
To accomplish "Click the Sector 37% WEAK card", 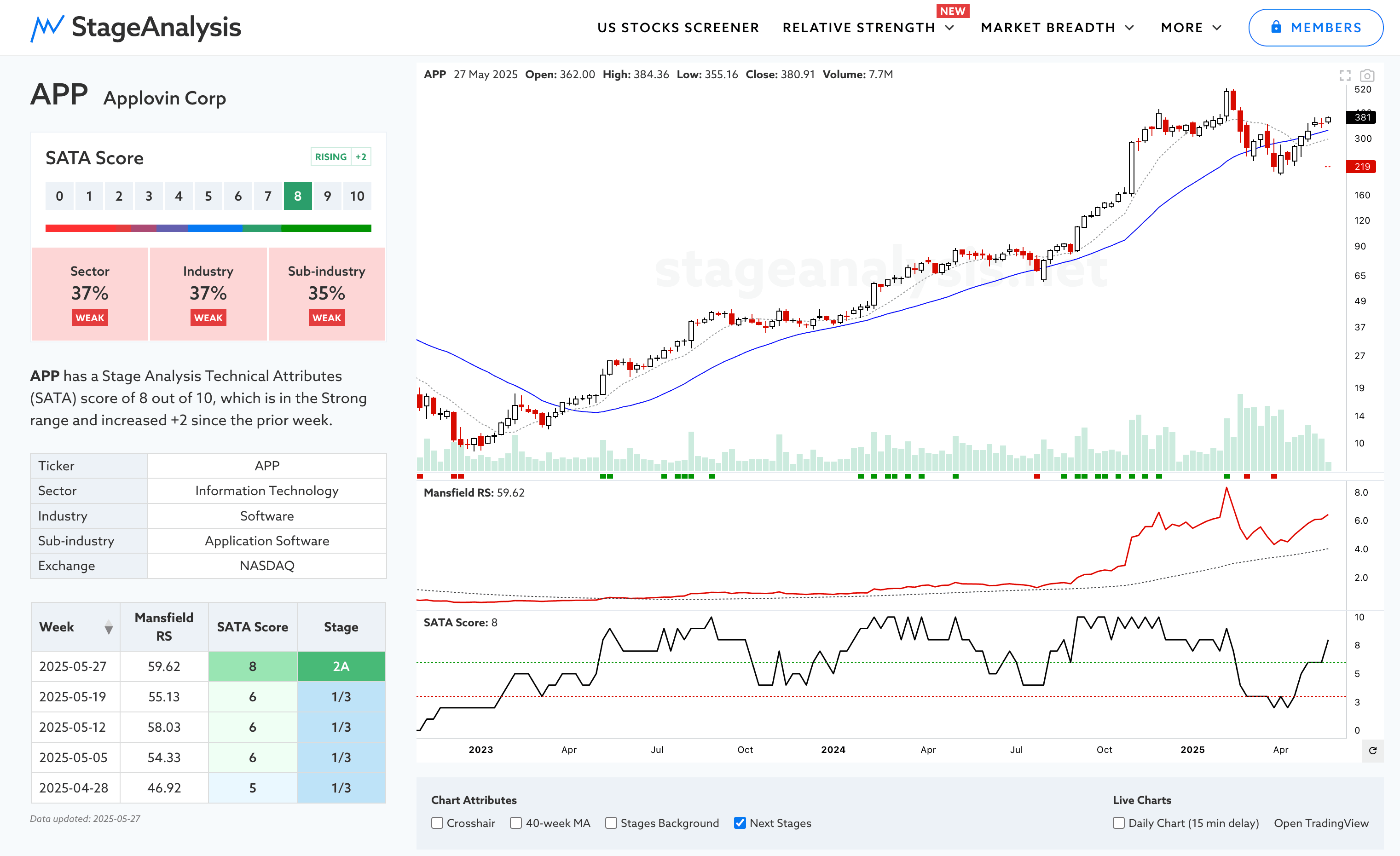I will pyautogui.click(x=90, y=294).
